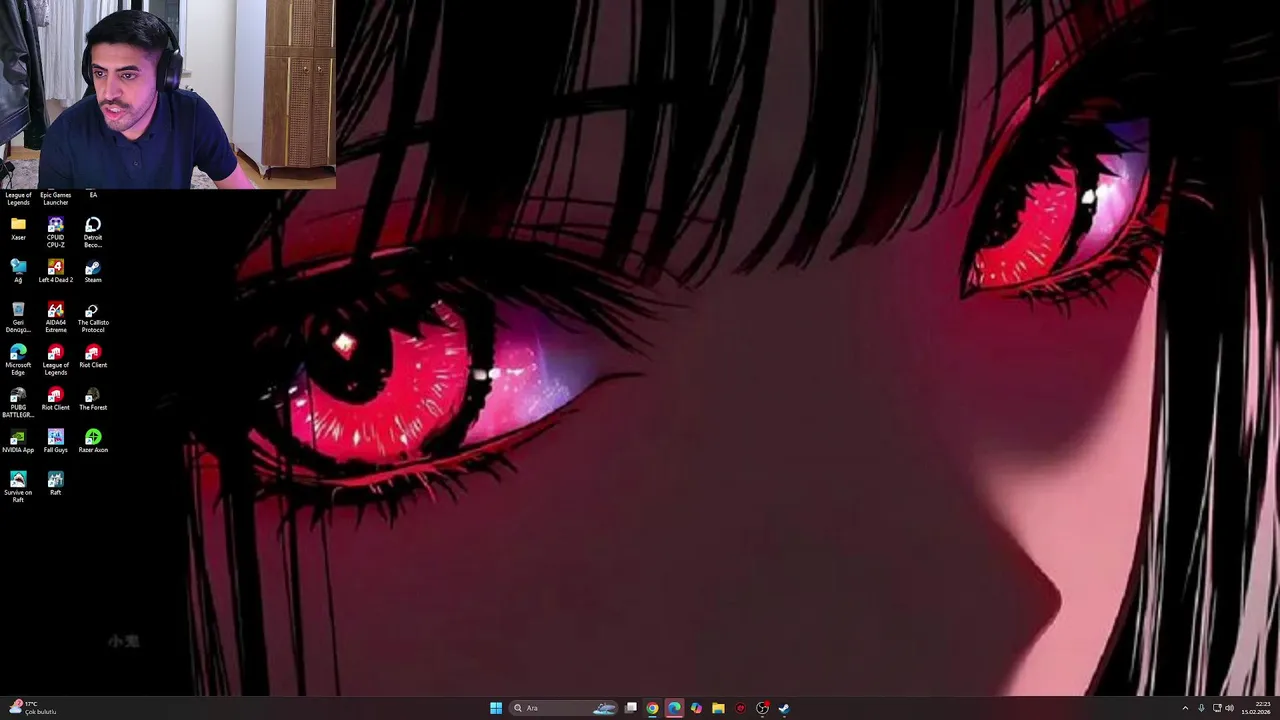Select The Callisto Protocol desktop shortcut
This screenshot has width=1280, height=720.
pos(93,317)
